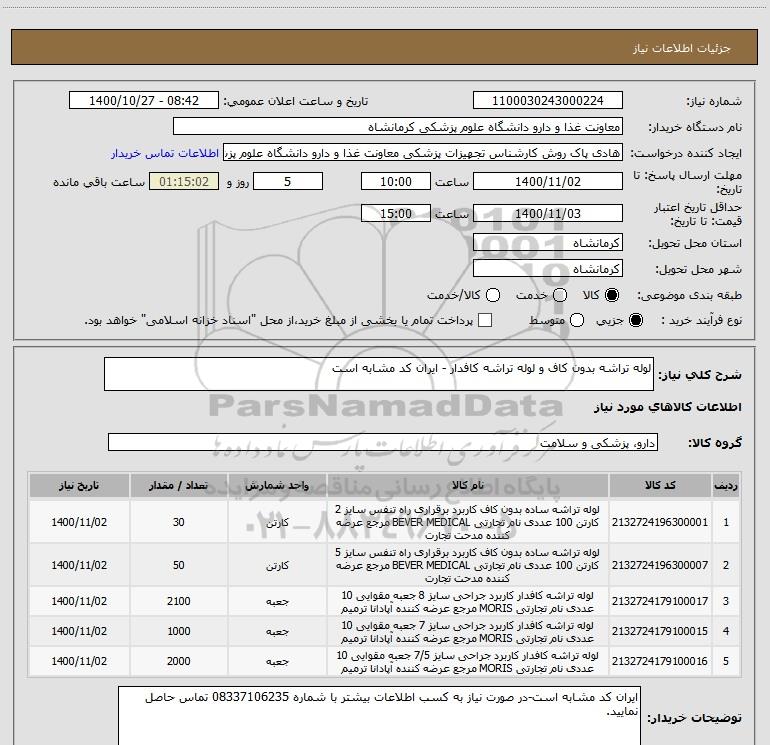Click the اطلاعات کالاهای مورد نیاز heading
This screenshot has width=770, height=745.
click(x=667, y=407)
